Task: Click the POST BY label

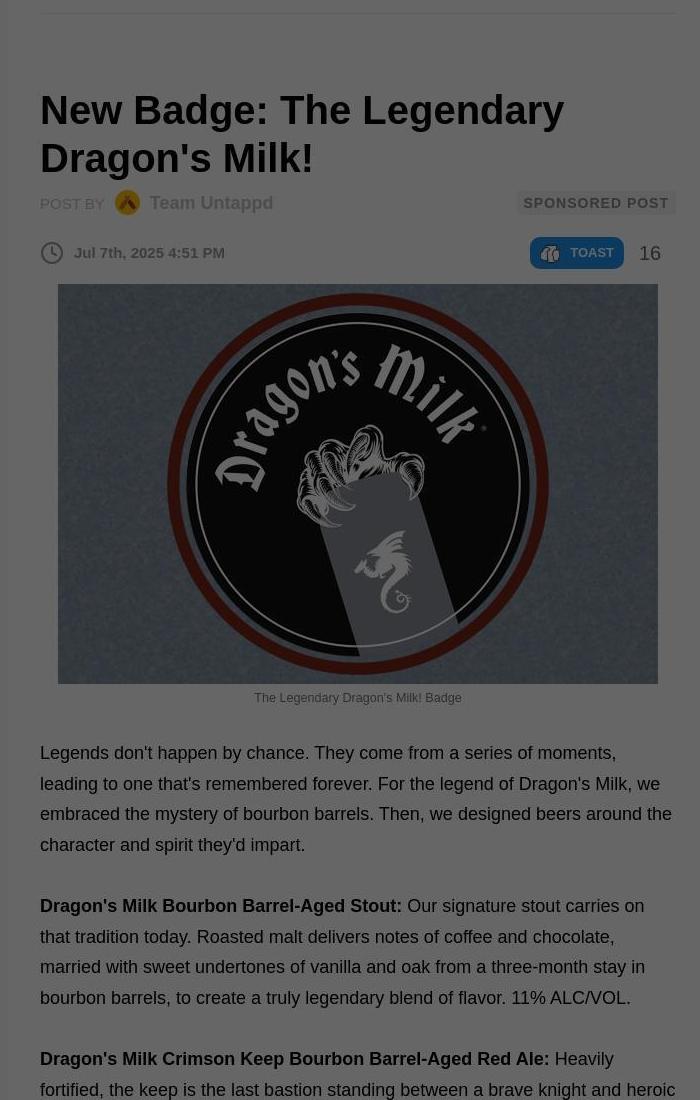Action: click(72, 204)
